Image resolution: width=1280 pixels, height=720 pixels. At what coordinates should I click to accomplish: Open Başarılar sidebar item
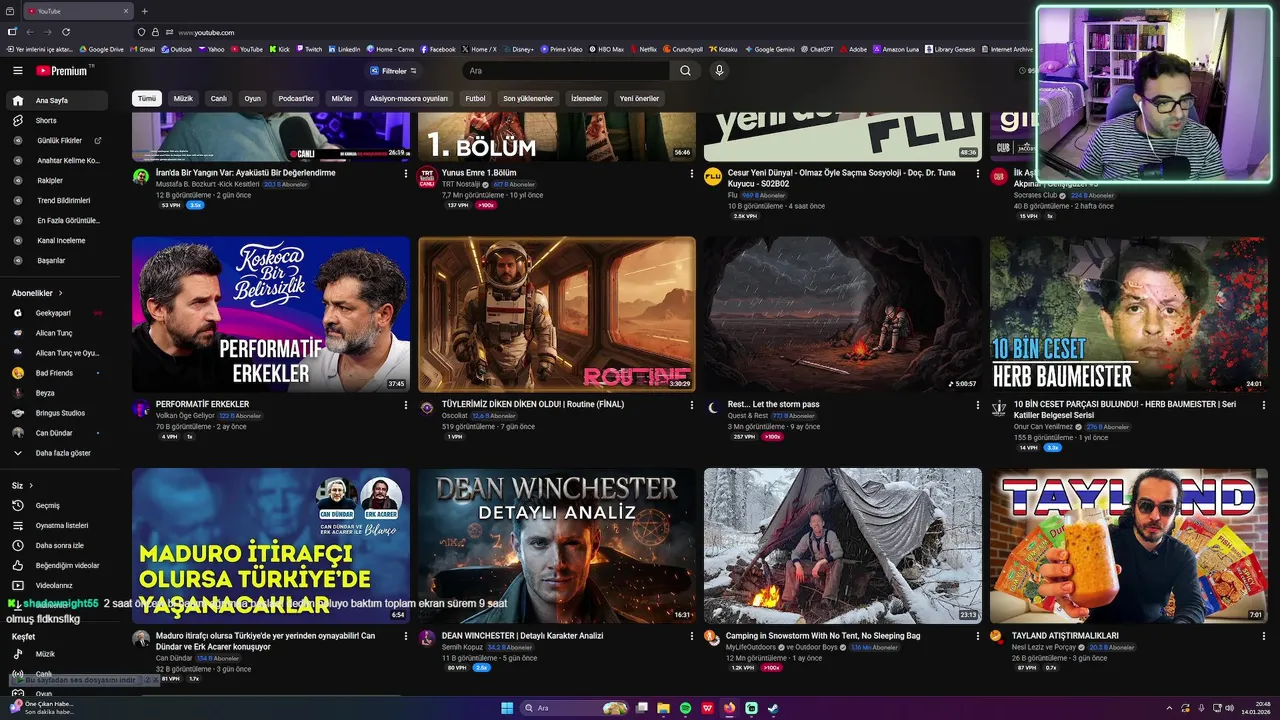(56, 260)
